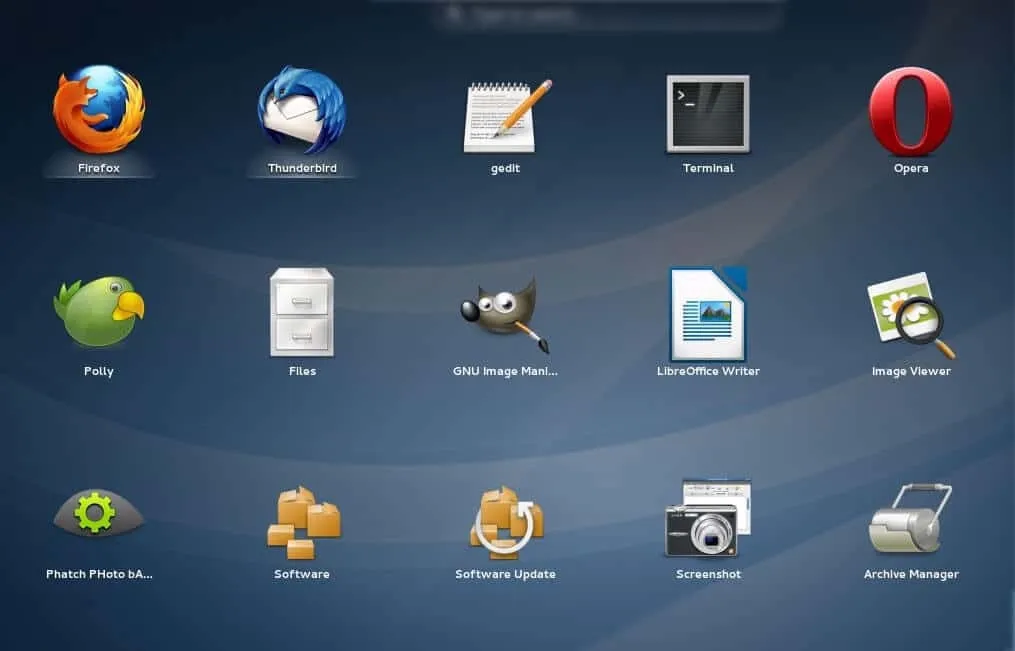Open the Opera browser
Viewport: 1015px width, 651px height.
click(911, 112)
